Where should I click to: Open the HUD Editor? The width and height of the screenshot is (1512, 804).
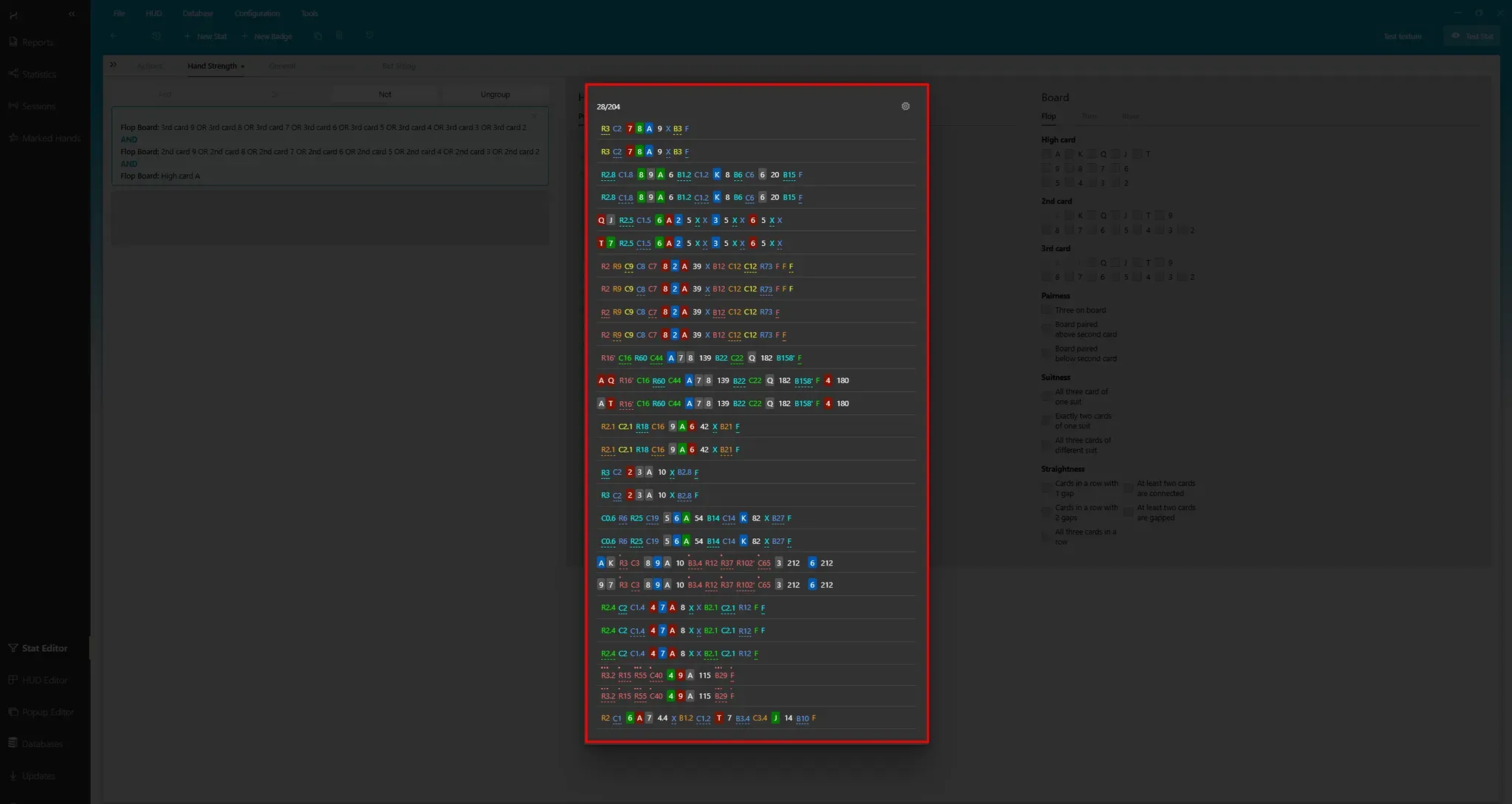click(x=44, y=680)
